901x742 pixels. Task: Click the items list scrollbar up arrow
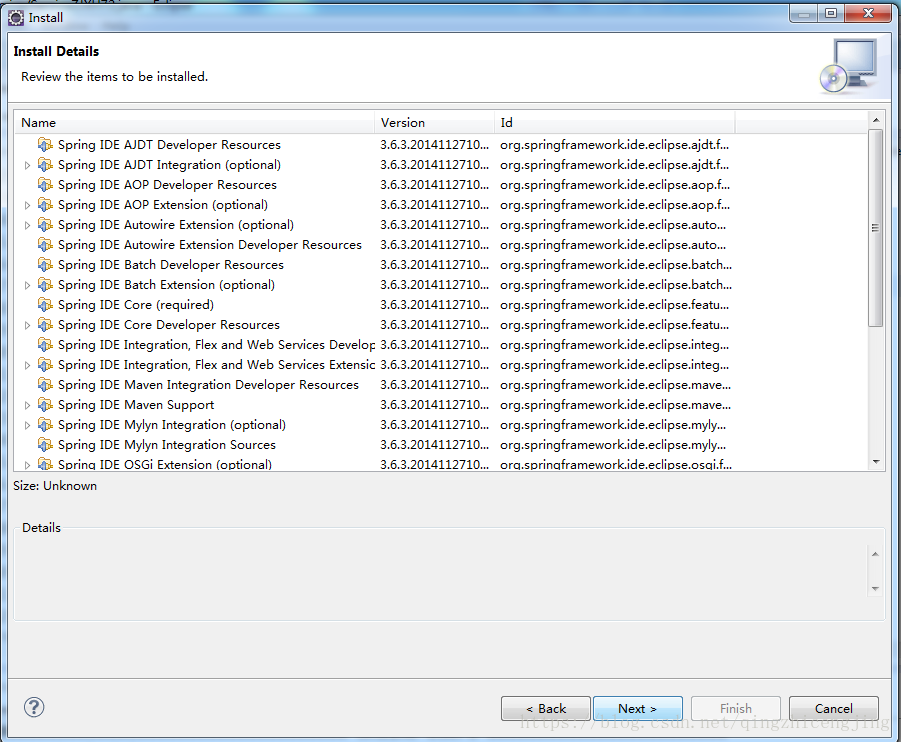pos(876,120)
